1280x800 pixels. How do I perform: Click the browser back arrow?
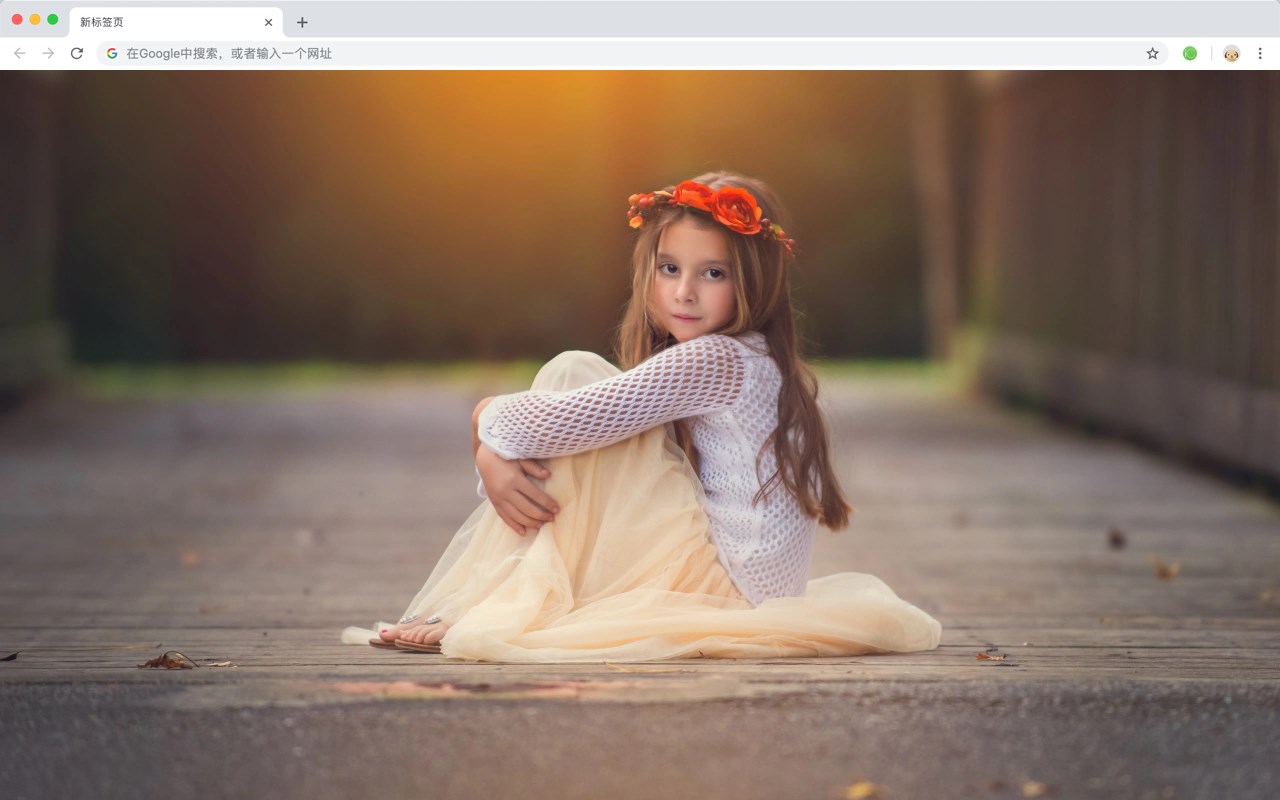pyautogui.click(x=20, y=53)
